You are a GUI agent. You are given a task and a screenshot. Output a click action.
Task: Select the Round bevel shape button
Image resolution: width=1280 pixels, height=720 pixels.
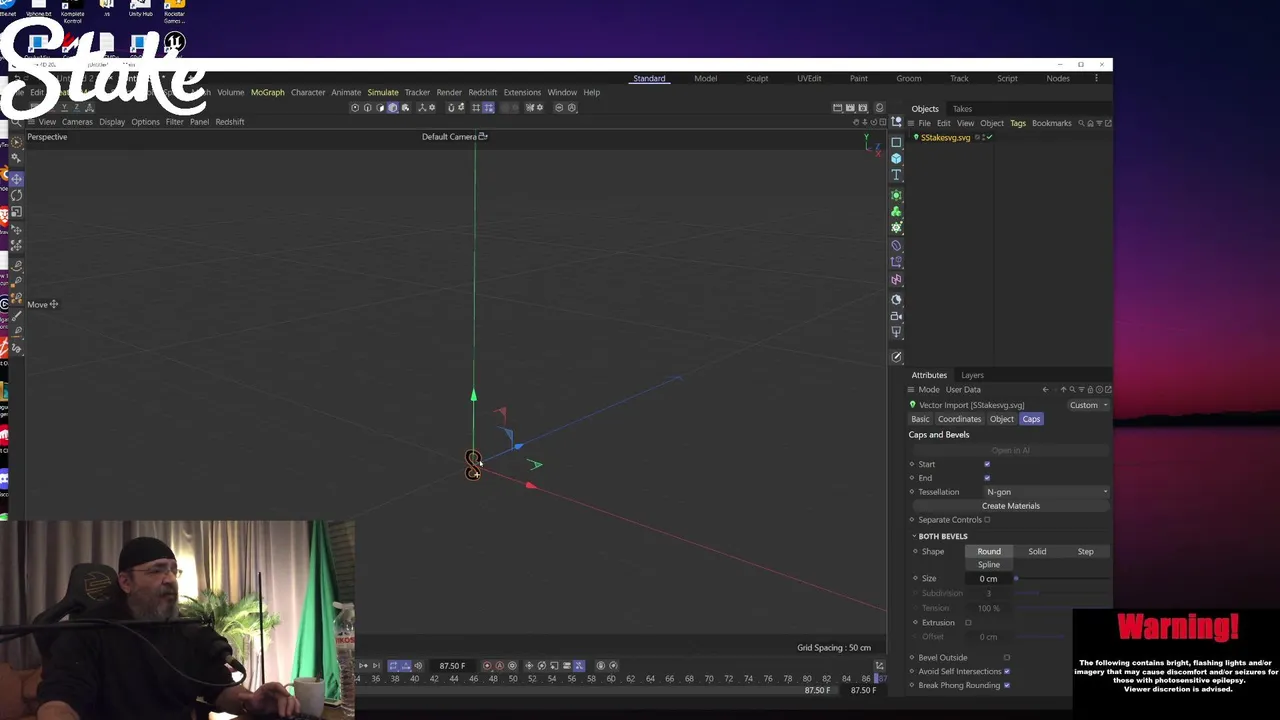coord(989,552)
